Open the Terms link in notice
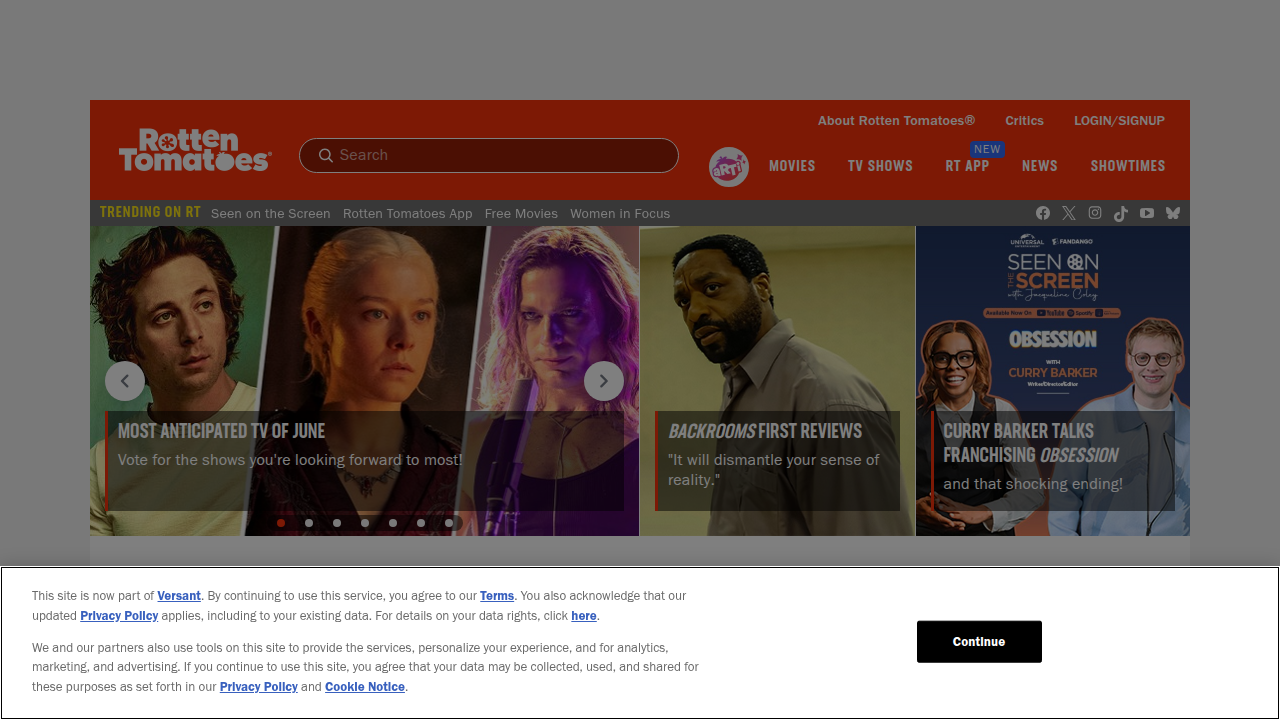 click(497, 596)
